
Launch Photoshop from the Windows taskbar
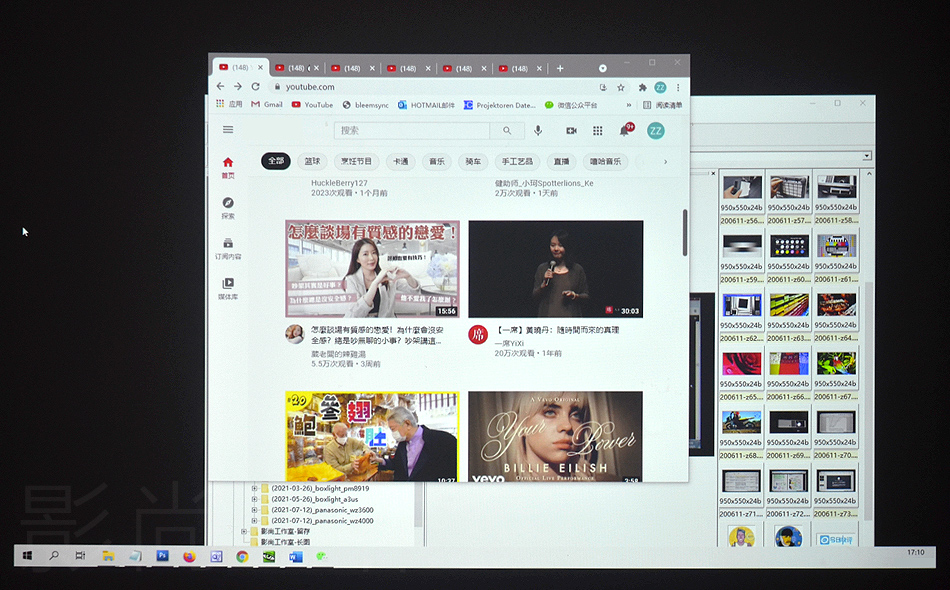pyautogui.click(x=162, y=556)
